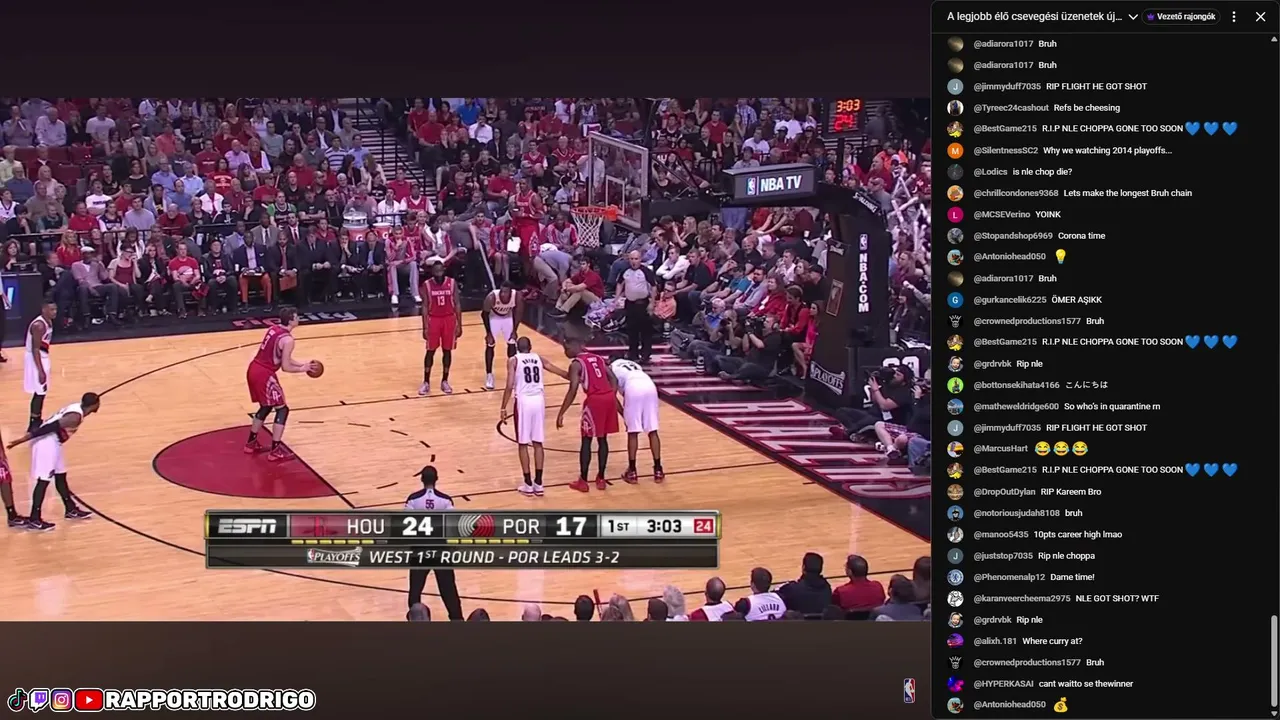Select the message "10pts career high lmao"

(x=1078, y=534)
